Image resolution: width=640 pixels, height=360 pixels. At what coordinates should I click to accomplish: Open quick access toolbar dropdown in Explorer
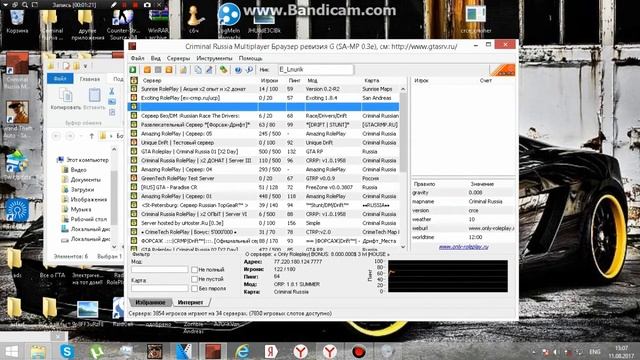(x=85, y=66)
